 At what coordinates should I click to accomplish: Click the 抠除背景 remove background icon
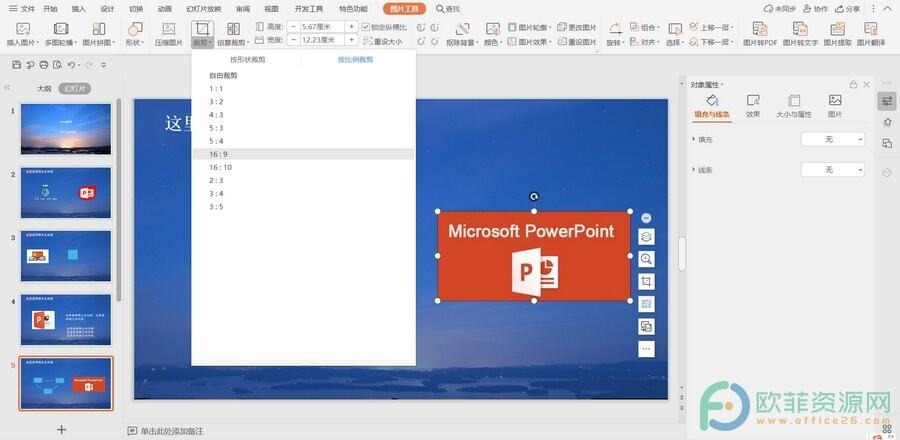(463, 30)
